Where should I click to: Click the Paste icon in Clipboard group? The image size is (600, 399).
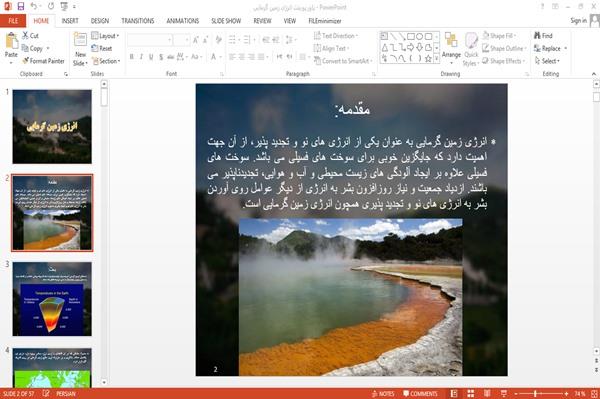11,41
